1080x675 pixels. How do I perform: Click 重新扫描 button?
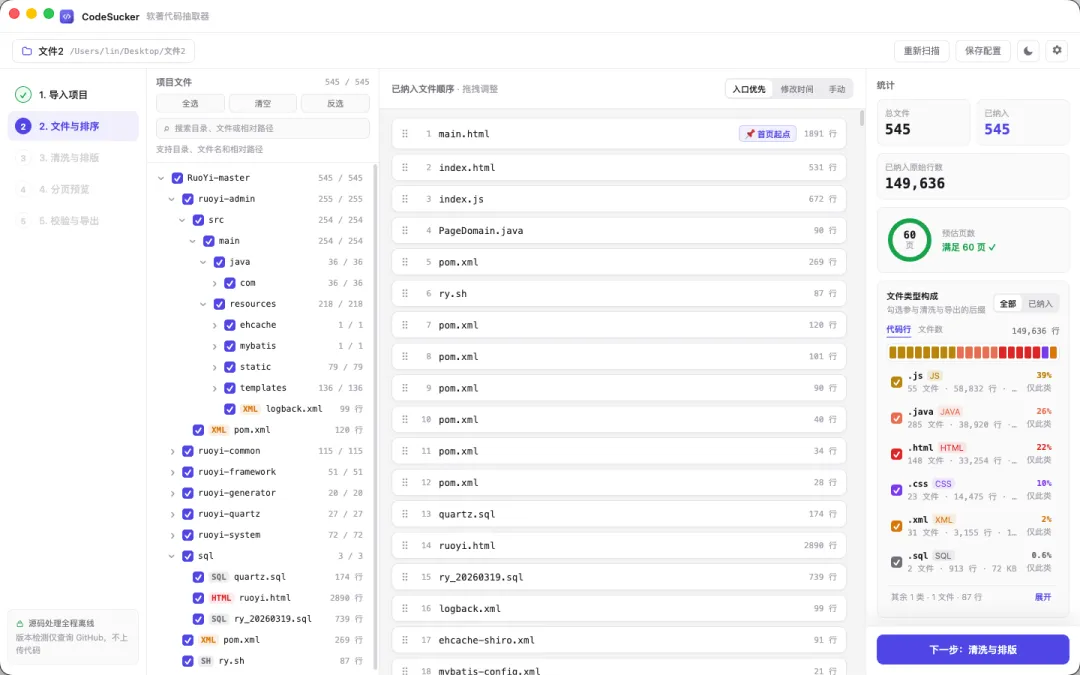922,51
